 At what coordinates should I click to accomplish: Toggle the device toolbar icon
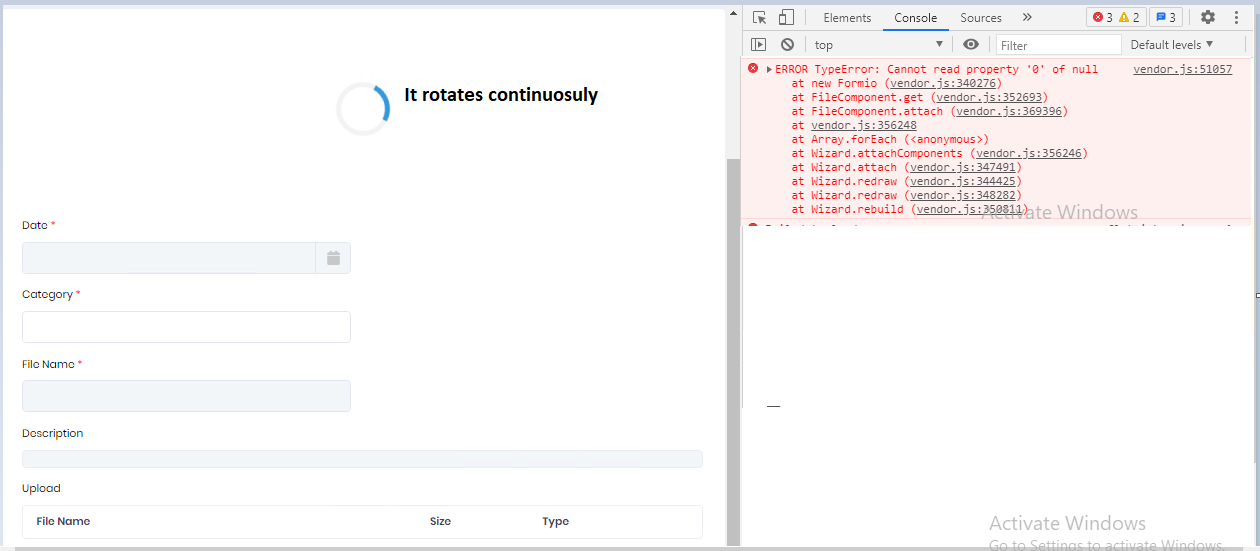[x=786, y=17]
